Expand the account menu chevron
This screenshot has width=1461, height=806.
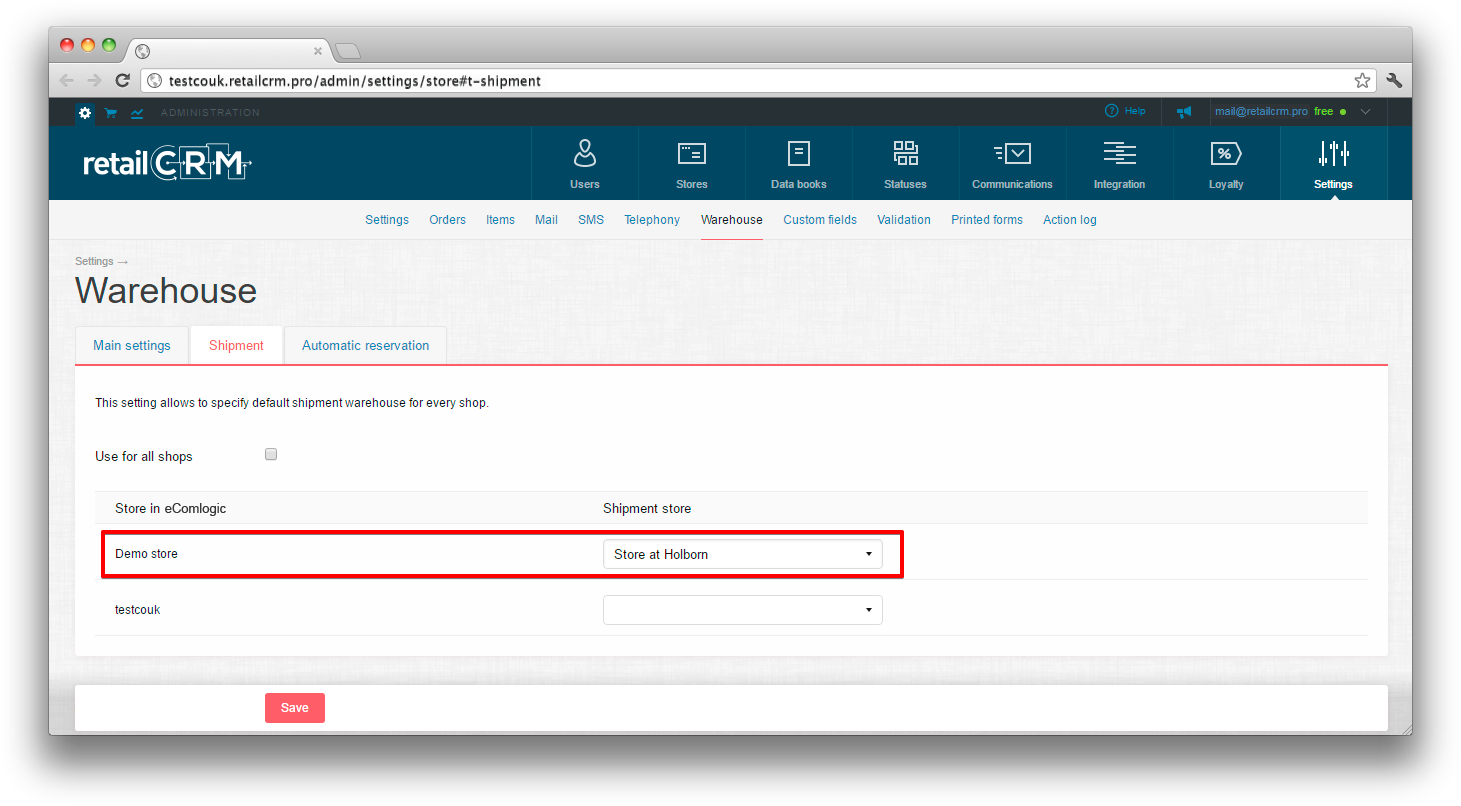(1366, 112)
